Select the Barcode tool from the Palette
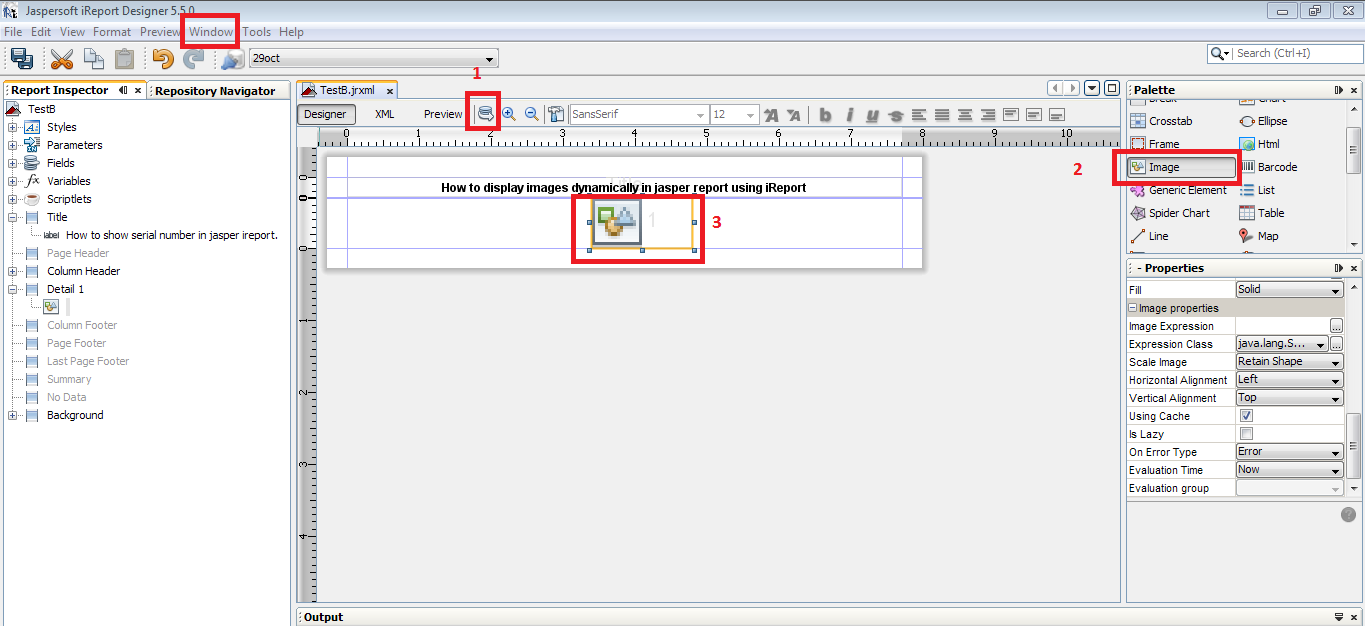Screen dimensions: 1365x626 (1277, 166)
